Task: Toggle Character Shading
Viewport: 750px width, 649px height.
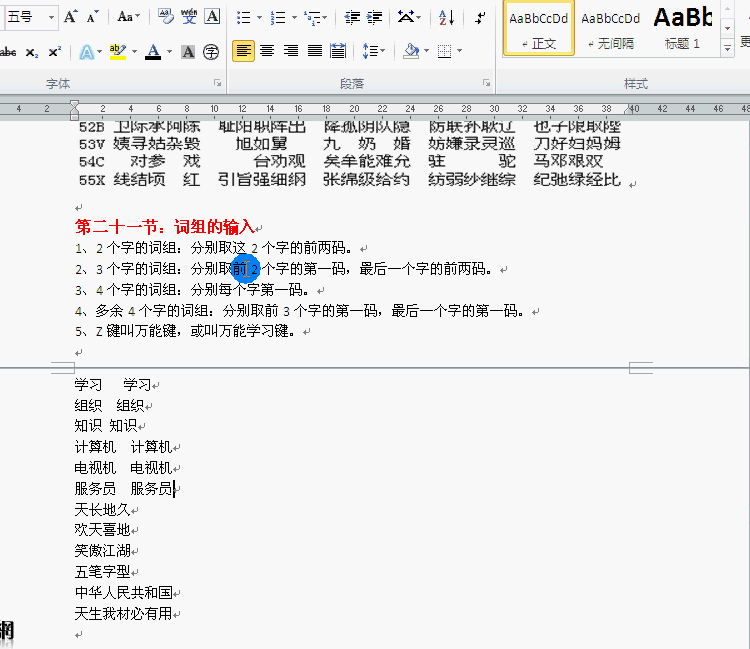Action: pos(188,52)
